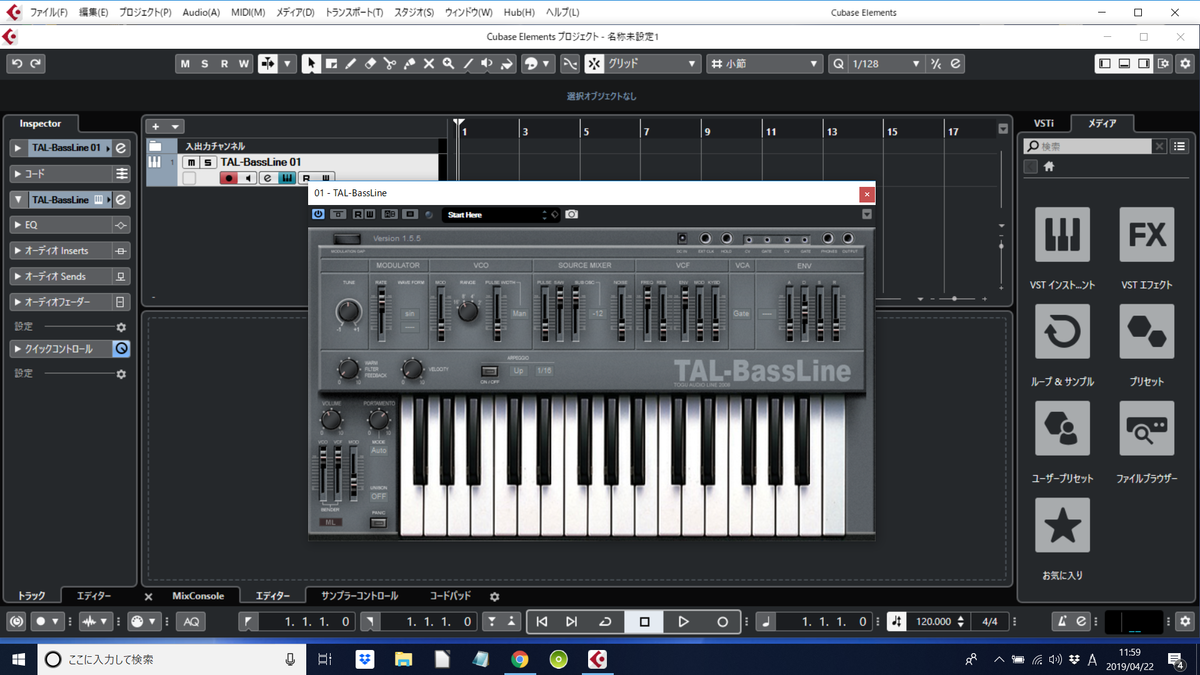Screen dimensions: 1200x675
Task: Open the ファイル(F) menu
Action: (x=49, y=12)
